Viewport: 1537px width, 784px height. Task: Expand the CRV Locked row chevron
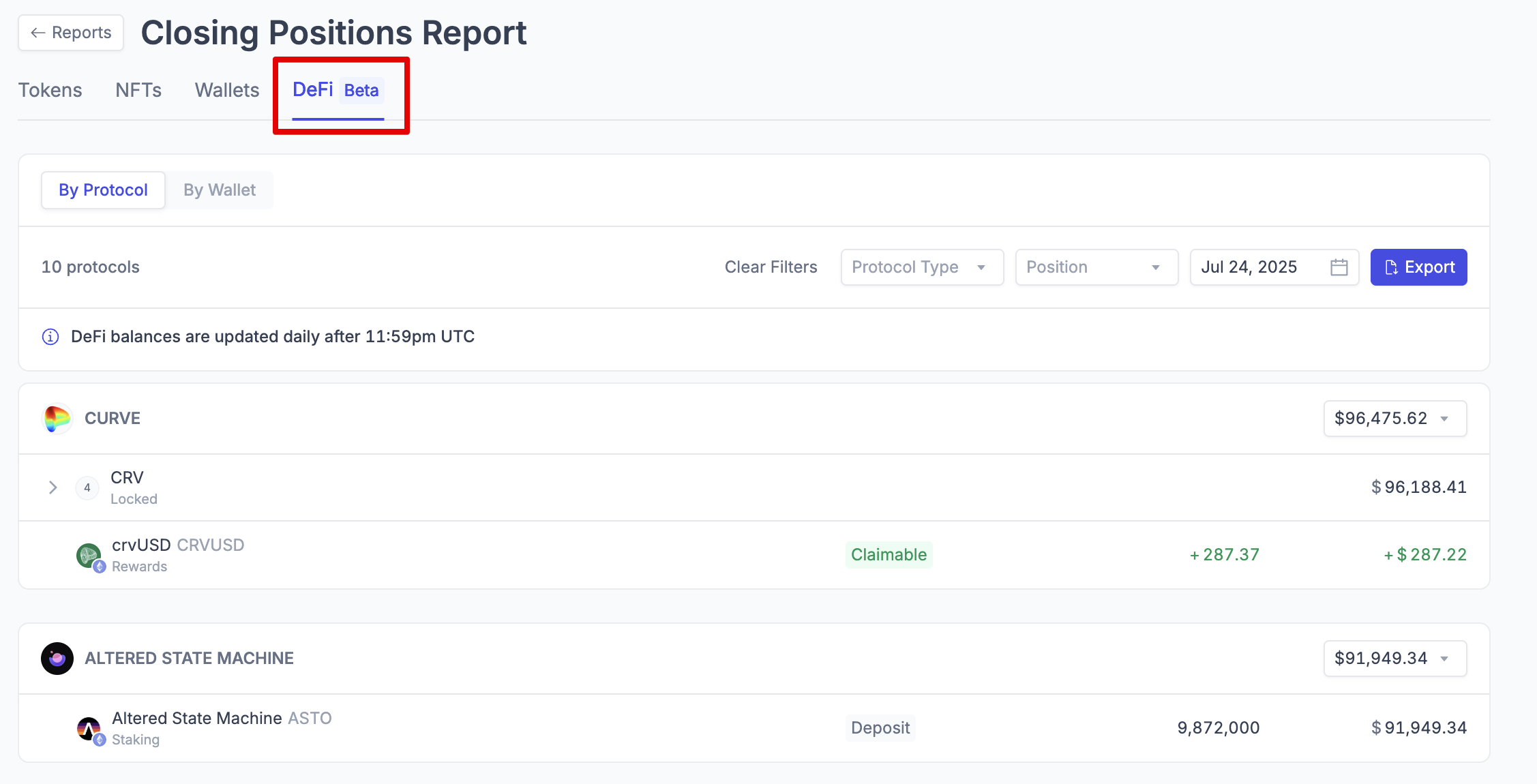pyautogui.click(x=53, y=488)
